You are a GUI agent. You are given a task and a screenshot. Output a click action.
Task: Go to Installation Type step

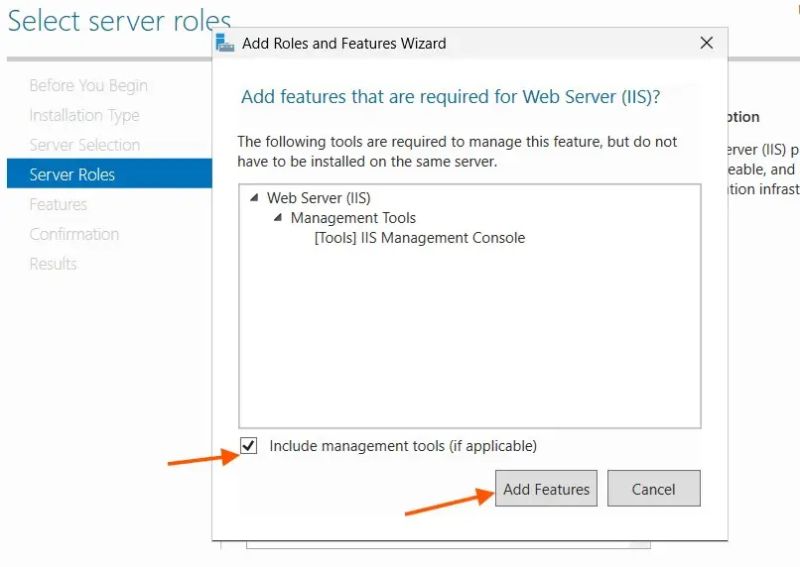point(84,115)
